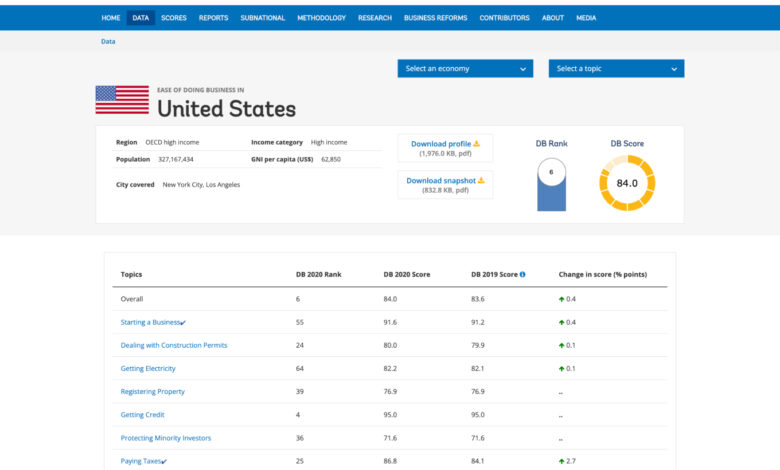Click the green arrow in Getting Electricity row
The height and width of the screenshot is (470, 780).
pos(562,369)
